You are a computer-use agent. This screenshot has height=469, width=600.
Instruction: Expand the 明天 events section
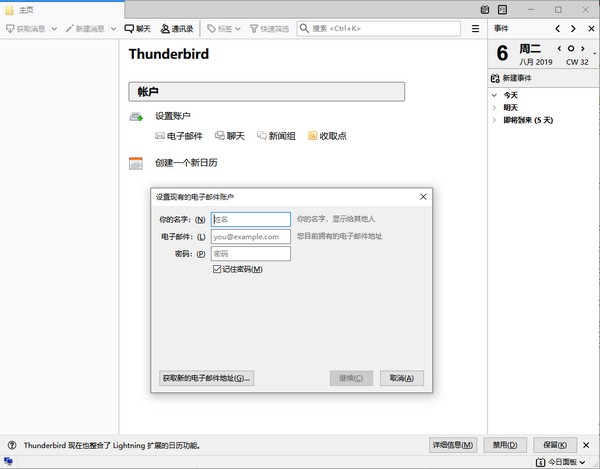pyautogui.click(x=494, y=107)
